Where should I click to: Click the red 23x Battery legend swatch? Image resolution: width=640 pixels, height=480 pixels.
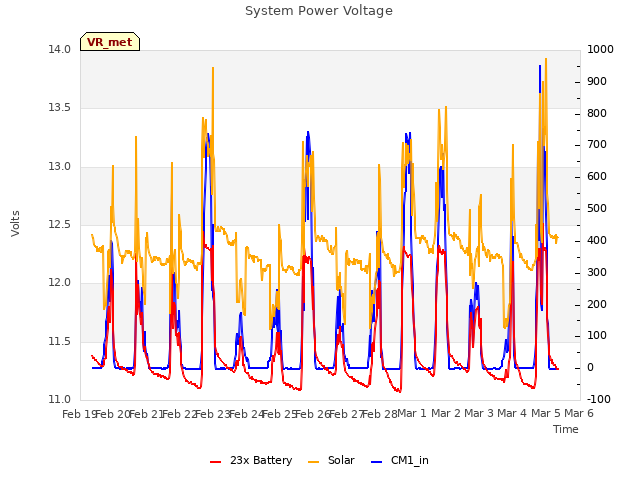(216, 462)
